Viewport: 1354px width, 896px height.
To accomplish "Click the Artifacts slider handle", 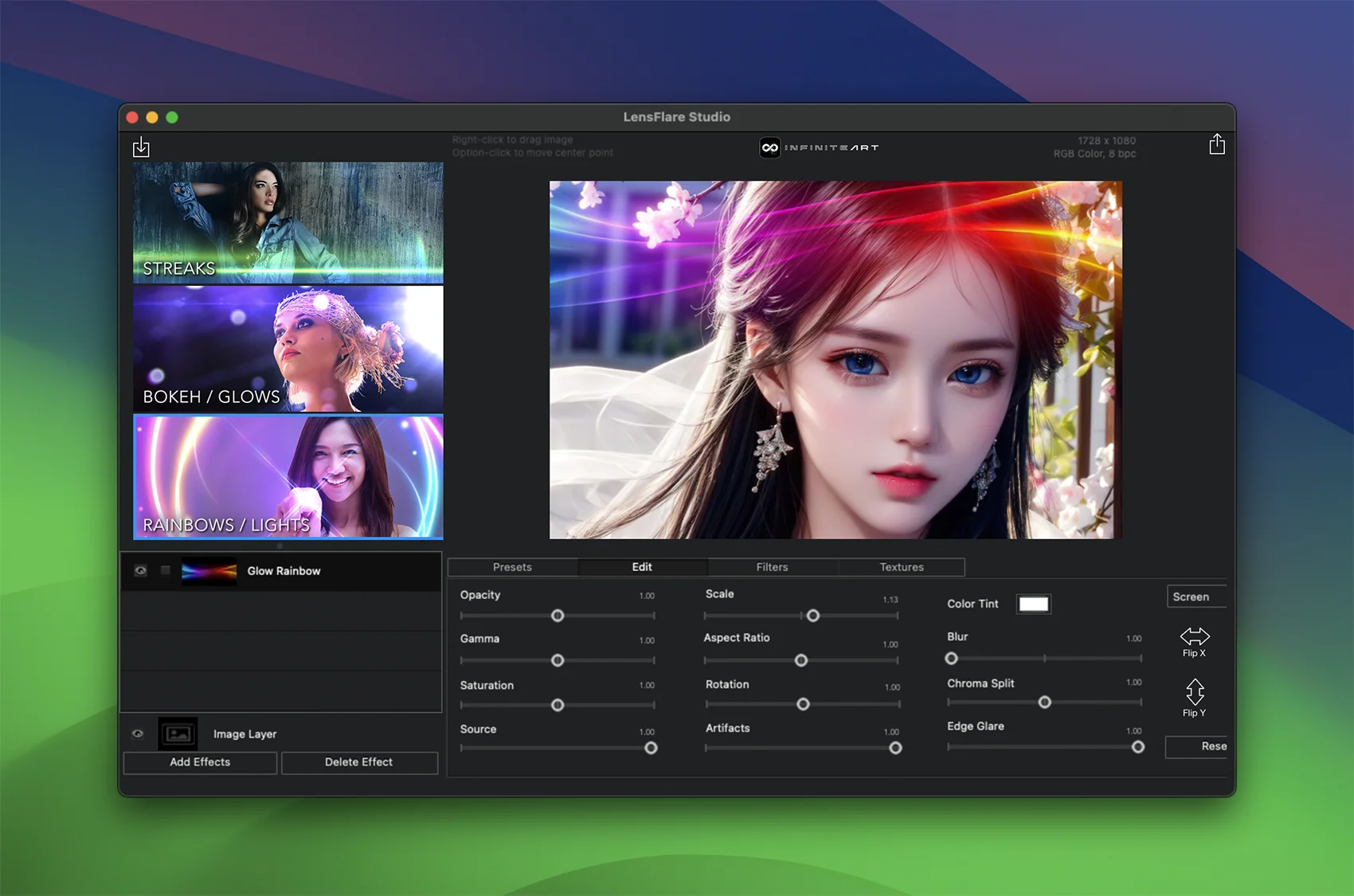I will [895, 748].
